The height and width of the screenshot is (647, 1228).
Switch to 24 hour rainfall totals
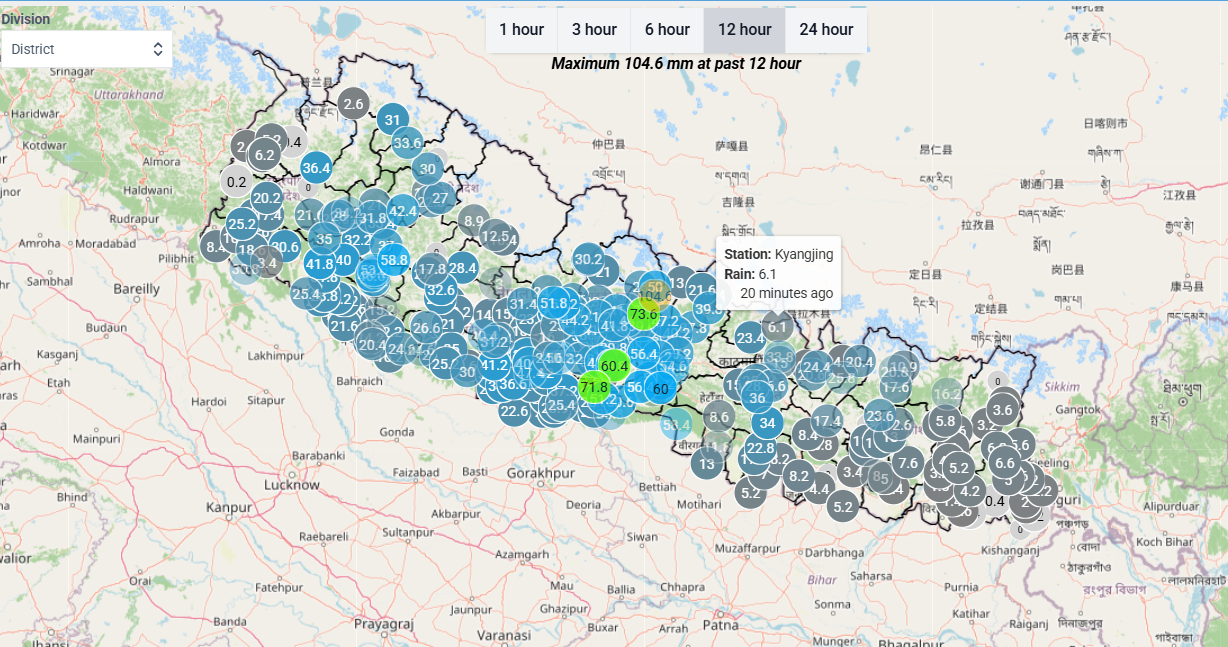[826, 29]
